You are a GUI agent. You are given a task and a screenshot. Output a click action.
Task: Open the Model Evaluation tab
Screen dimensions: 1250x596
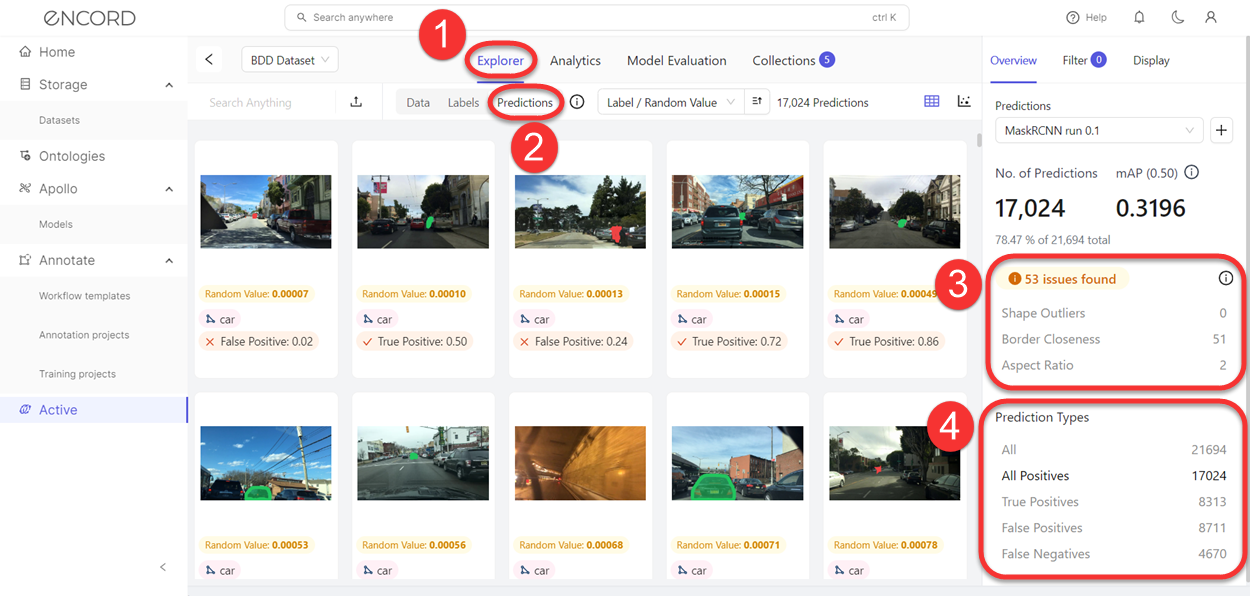[x=677, y=61]
